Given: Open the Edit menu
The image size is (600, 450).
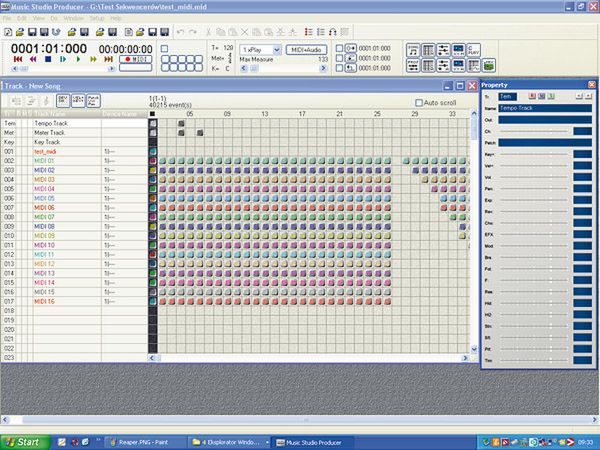Looking at the screenshot, I should 22,18.
